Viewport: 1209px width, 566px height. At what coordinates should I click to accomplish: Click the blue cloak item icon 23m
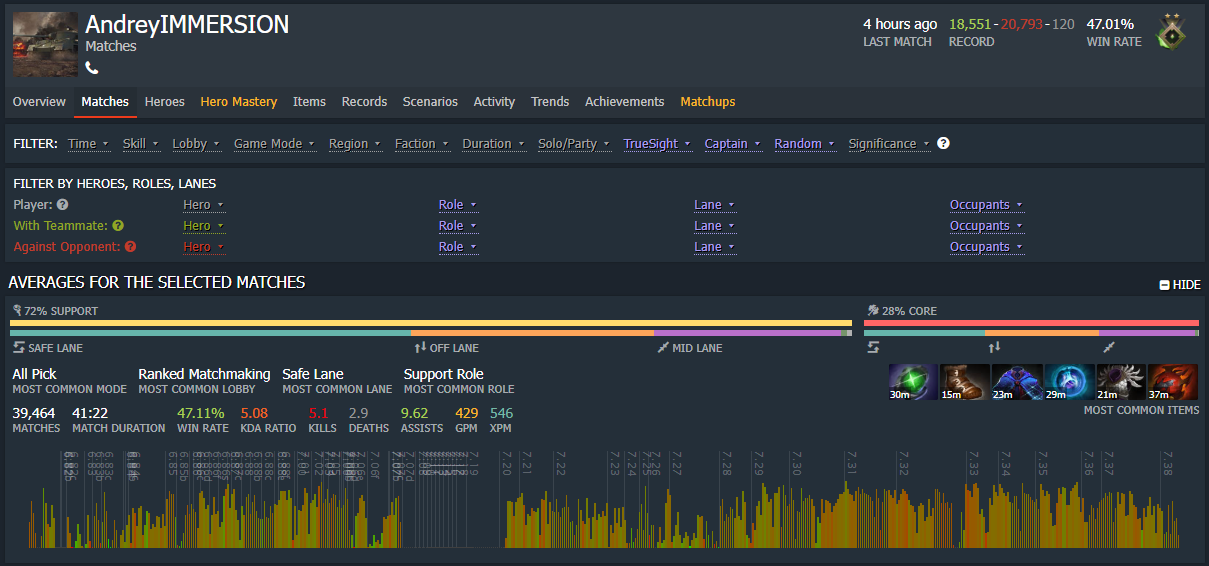point(1018,382)
